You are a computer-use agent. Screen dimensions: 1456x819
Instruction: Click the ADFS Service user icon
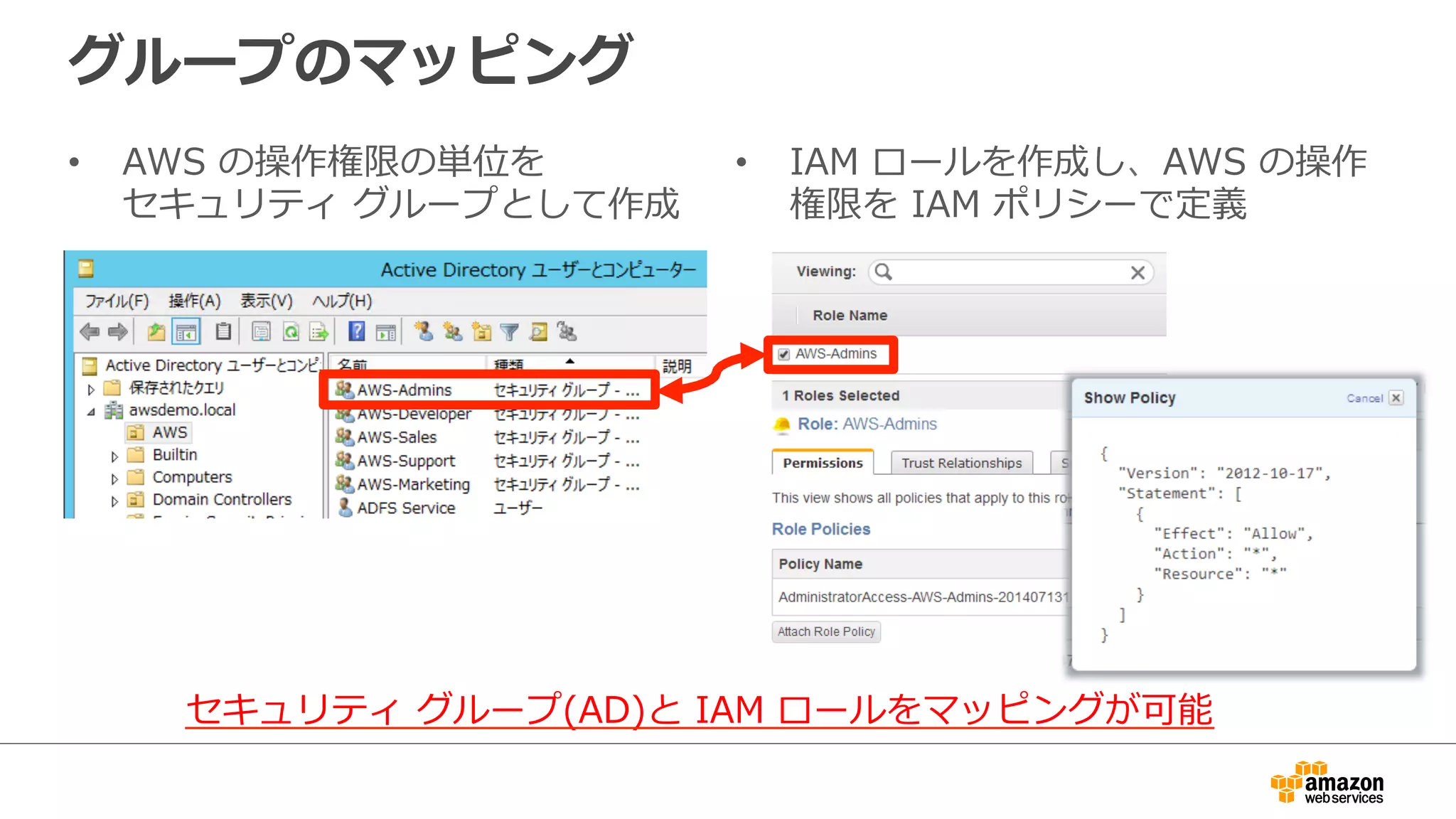pos(345,508)
